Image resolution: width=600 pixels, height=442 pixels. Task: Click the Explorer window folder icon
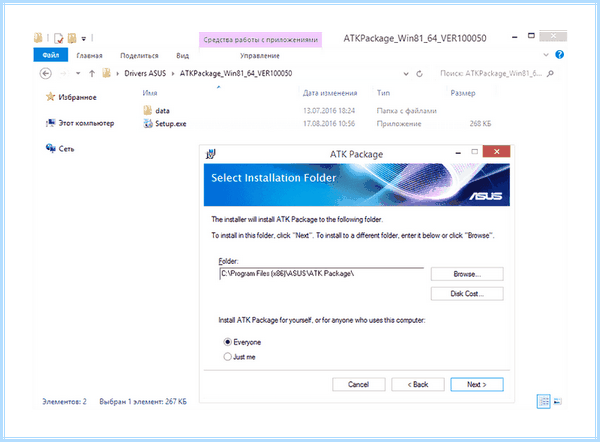point(38,38)
